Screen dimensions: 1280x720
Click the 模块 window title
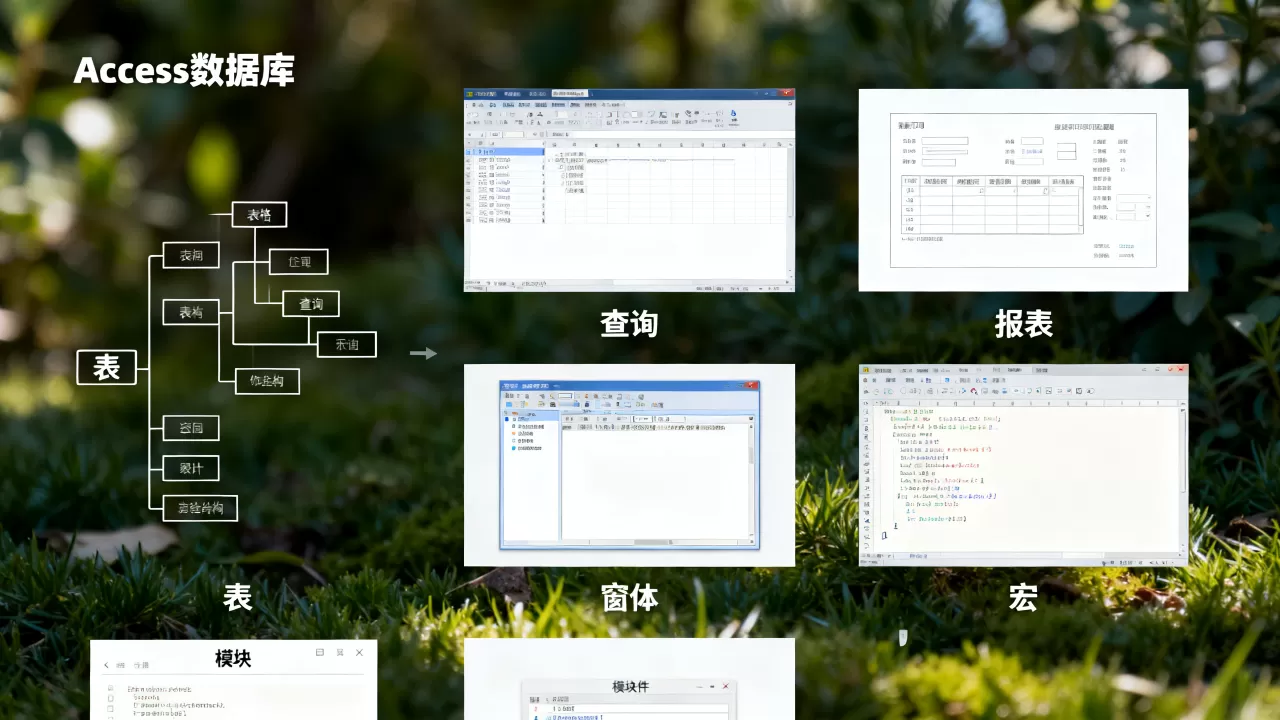click(x=233, y=659)
